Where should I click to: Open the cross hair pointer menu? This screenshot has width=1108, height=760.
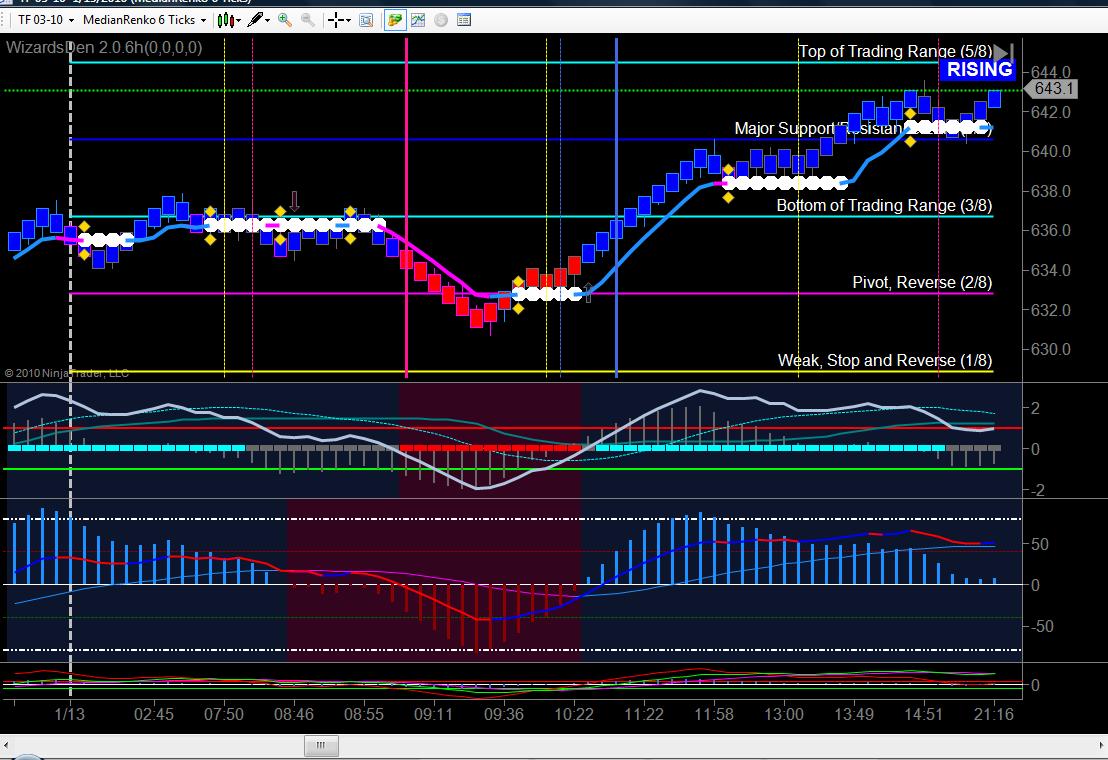click(339, 20)
